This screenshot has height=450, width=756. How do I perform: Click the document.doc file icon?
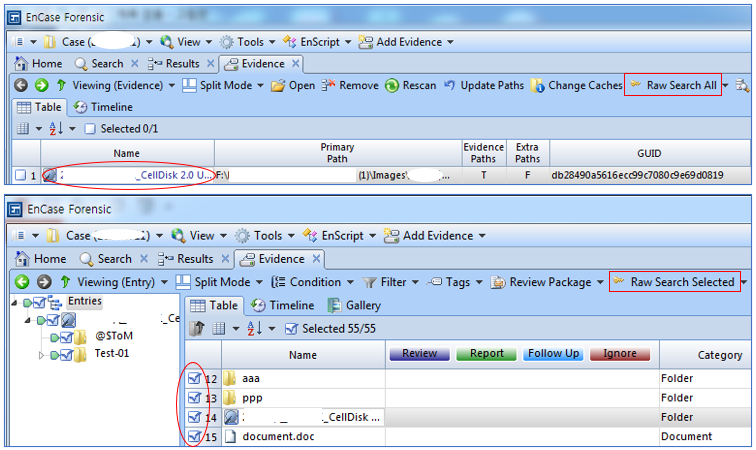click(231, 436)
